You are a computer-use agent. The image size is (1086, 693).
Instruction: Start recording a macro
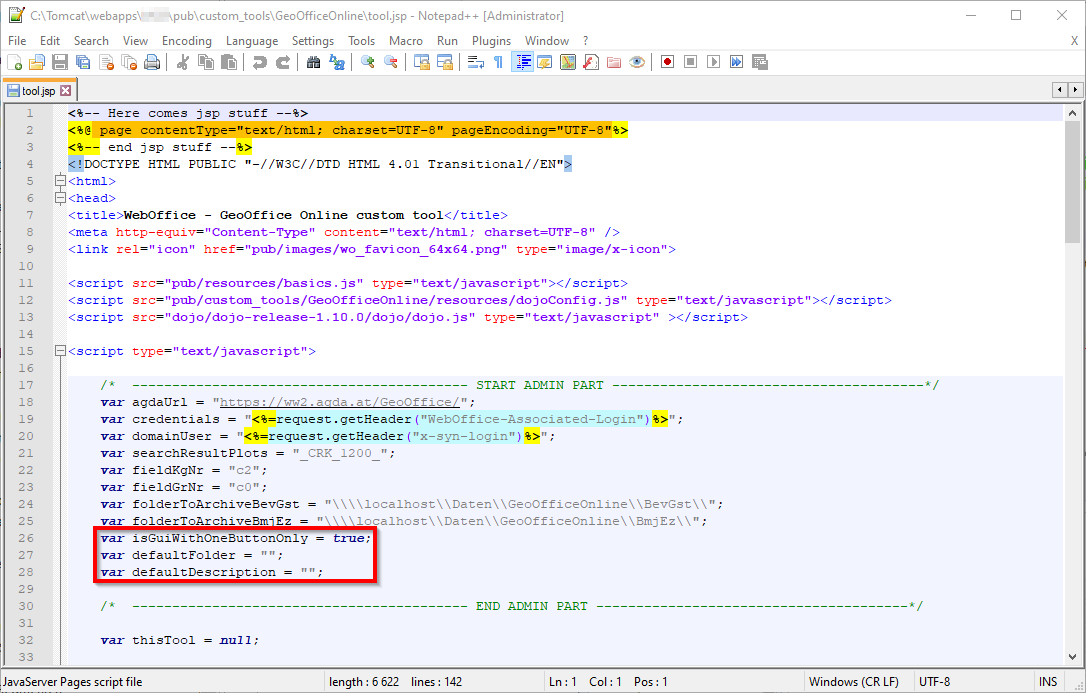(668, 61)
